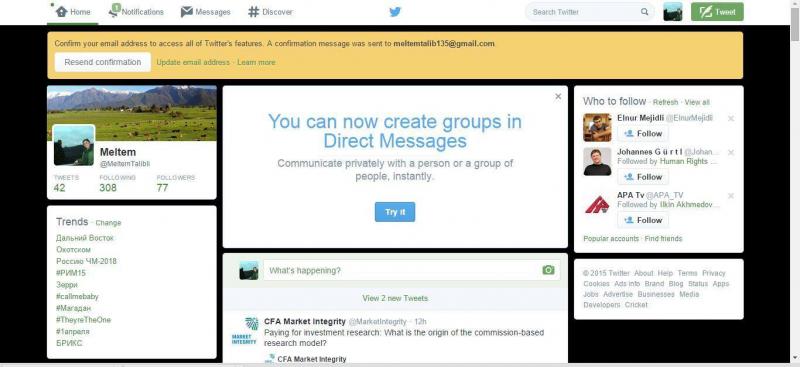Follow Johannes Gürtl
This screenshot has width=800, height=367.
pyautogui.click(x=643, y=177)
